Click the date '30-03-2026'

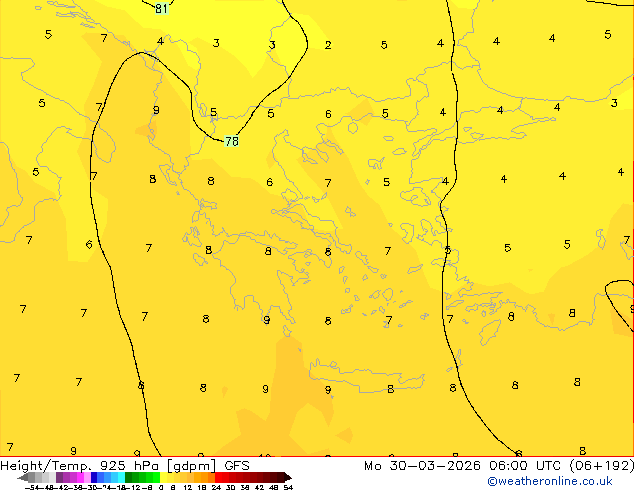tap(435, 466)
